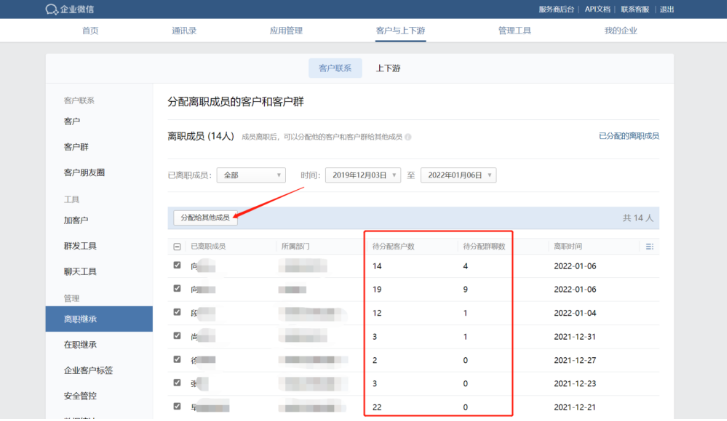Screen dimensions: 727x421
Task: Click the info icon beside member description
Action: 408,136
